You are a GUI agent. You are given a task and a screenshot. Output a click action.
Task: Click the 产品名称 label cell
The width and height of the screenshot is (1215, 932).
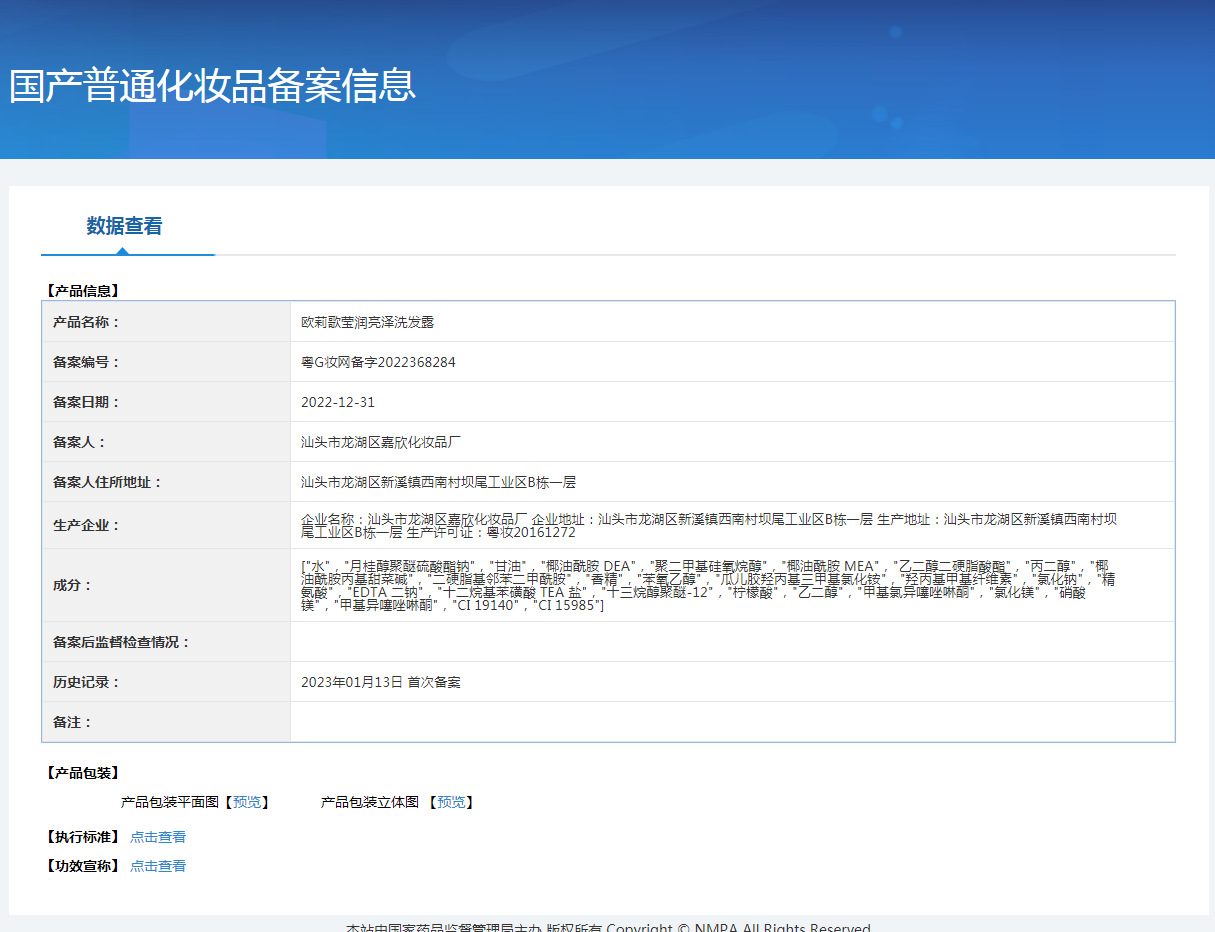86,322
